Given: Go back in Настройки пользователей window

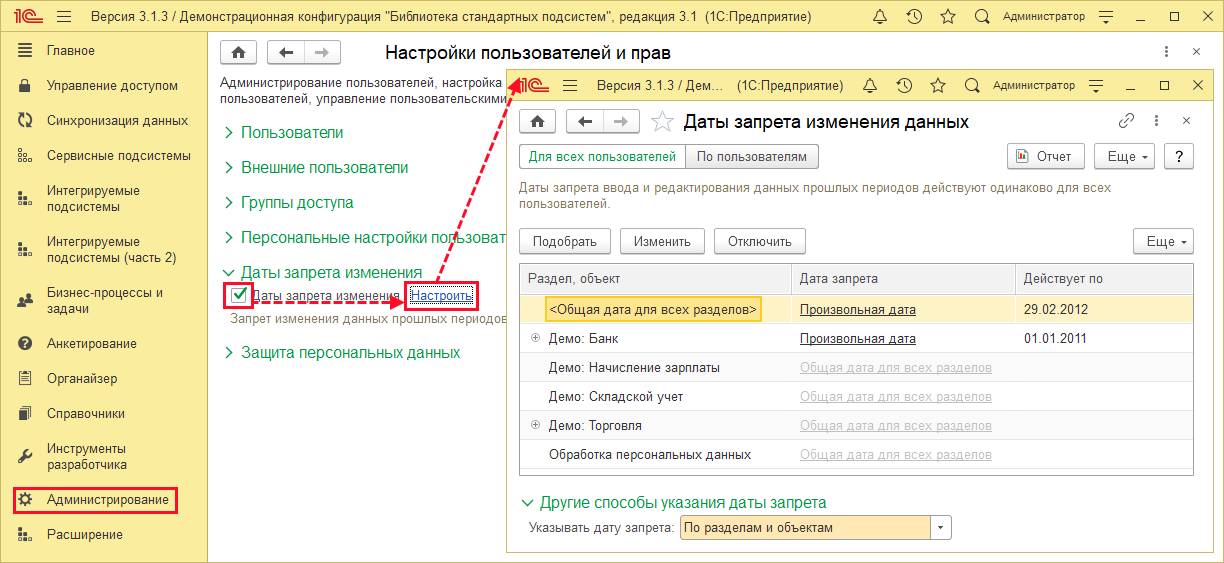Looking at the screenshot, I should click(286, 53).
